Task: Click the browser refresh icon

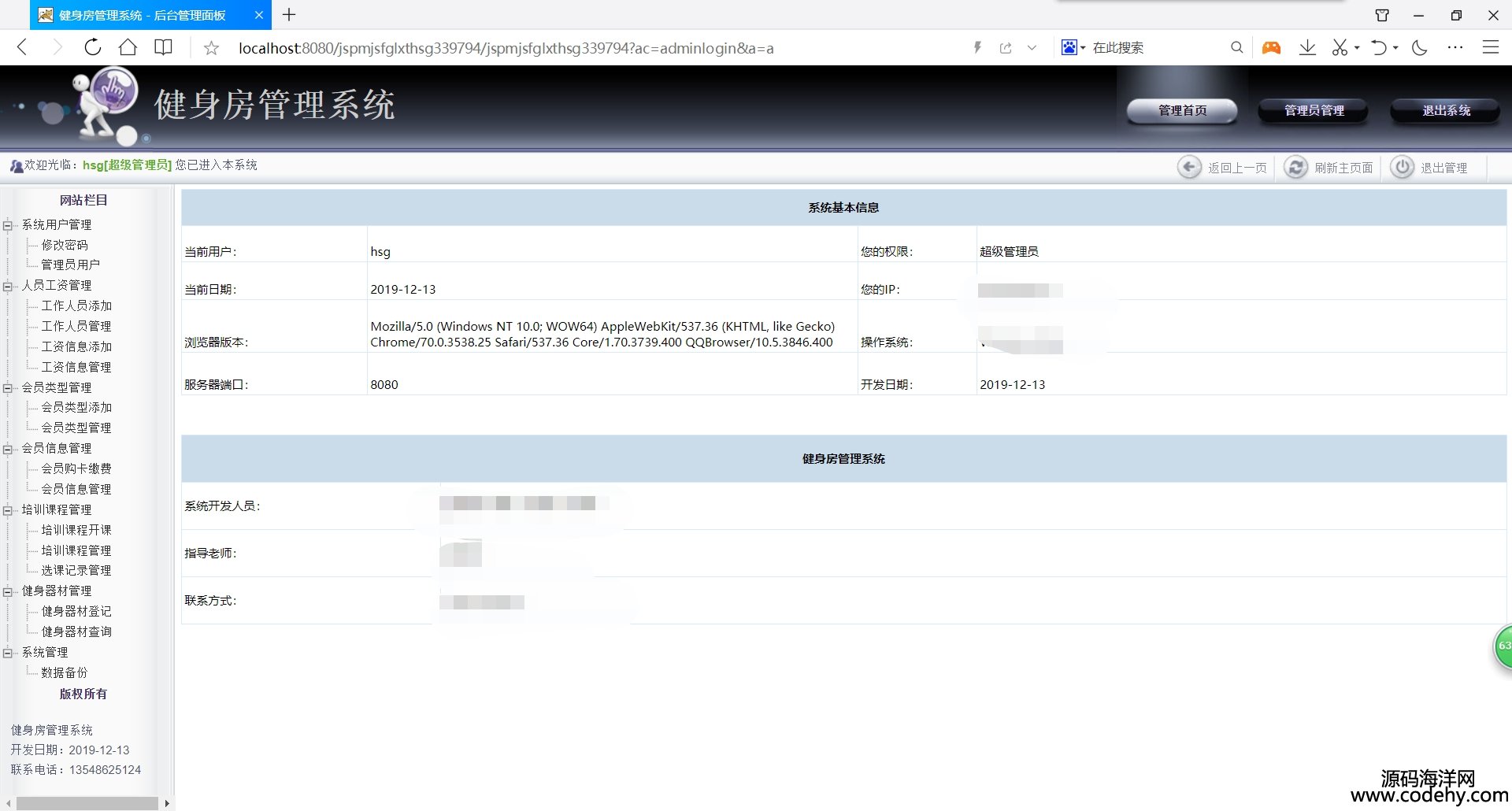Action: pos(93,47)
